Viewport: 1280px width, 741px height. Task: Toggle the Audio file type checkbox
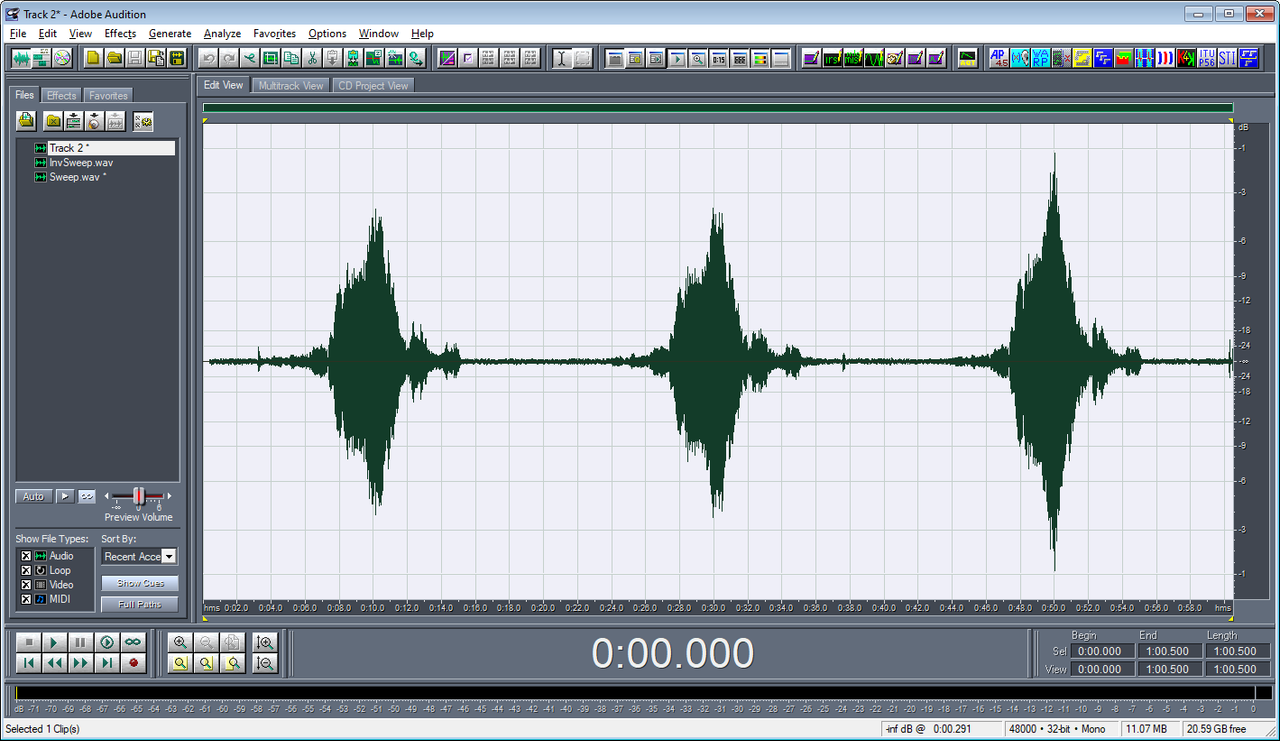[26, 556]
